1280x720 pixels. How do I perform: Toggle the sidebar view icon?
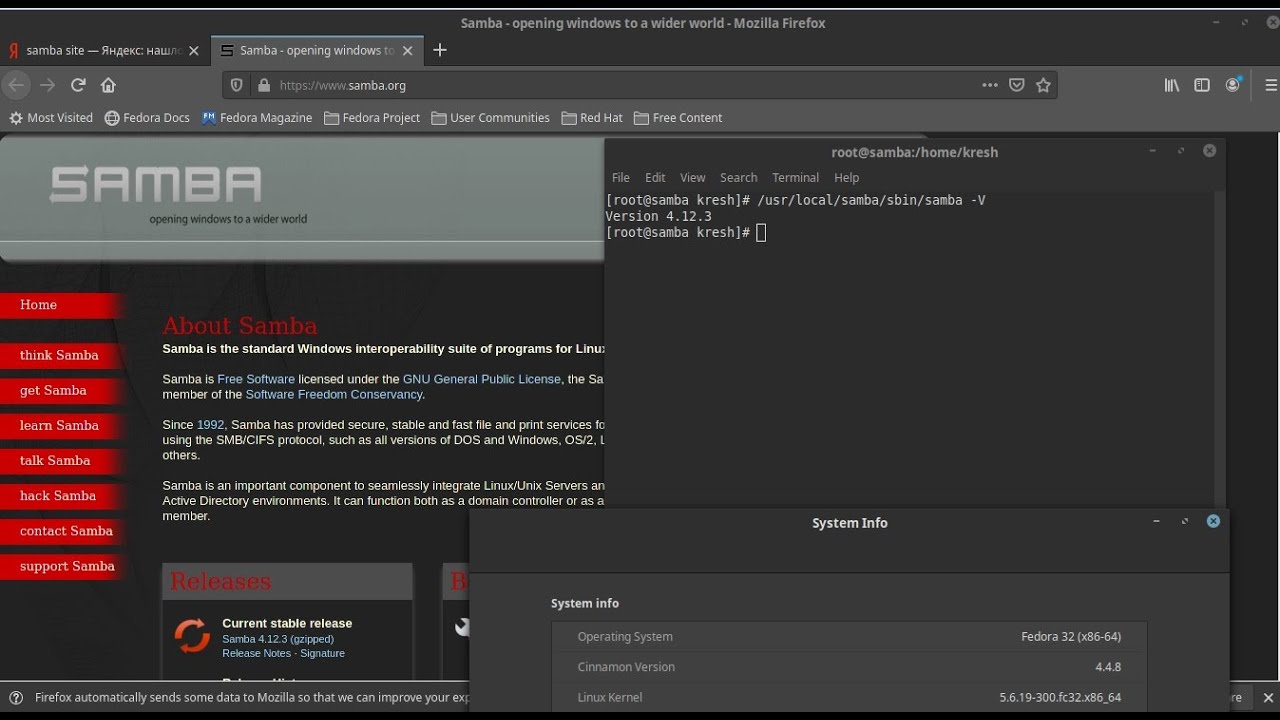1202,85
